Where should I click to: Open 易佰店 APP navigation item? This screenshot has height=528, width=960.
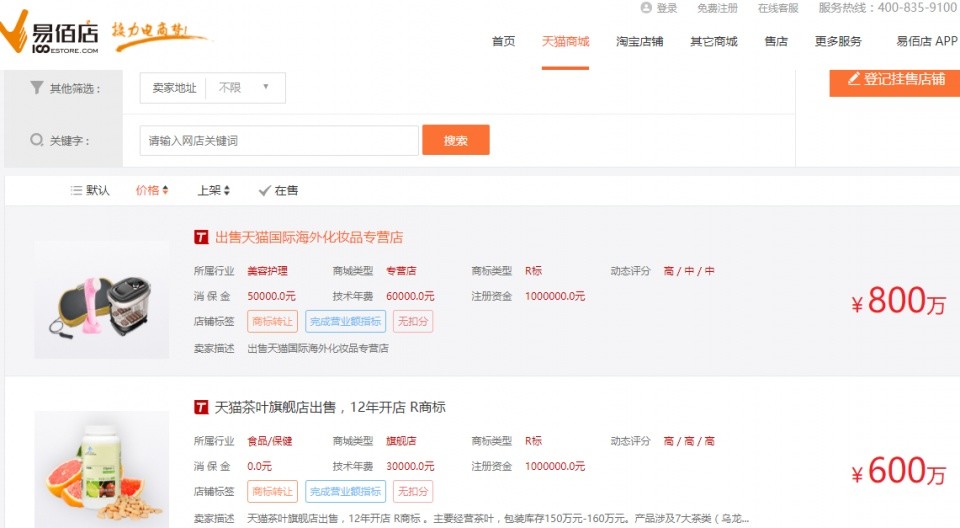[x=926, y=42]
